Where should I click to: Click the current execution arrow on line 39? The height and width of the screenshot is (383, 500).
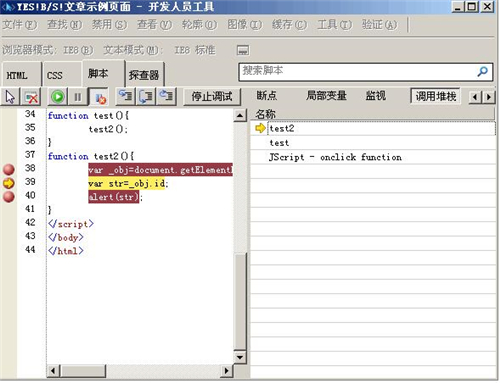[9, 183]
